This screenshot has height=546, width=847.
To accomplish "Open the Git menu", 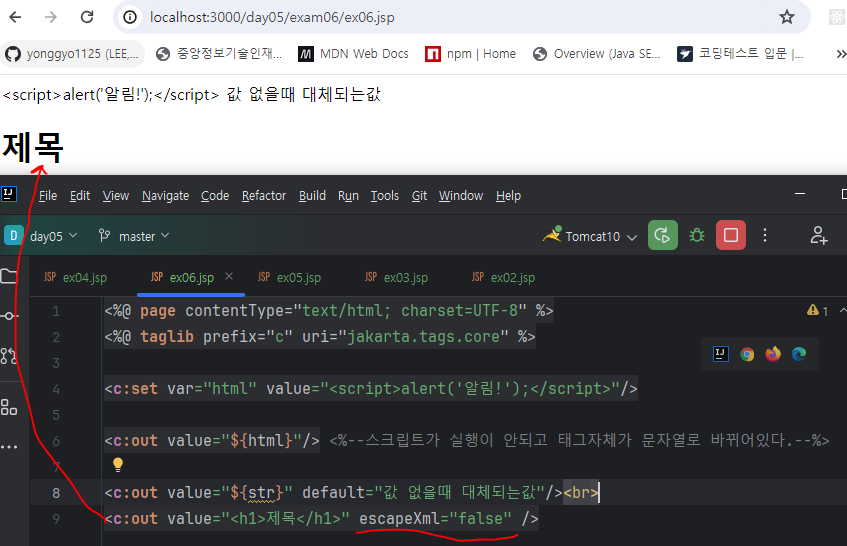I will tap(419, 196).
